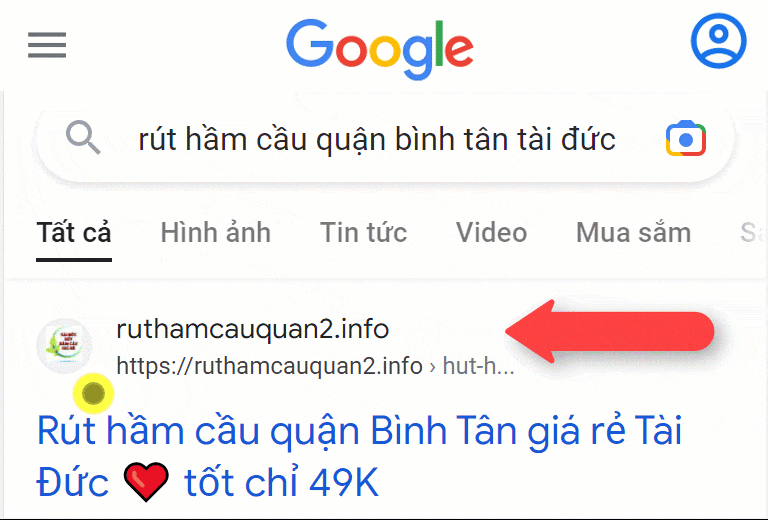Click the red arrow pointing at site name
768x520 pixels.
tap(609, 331)
